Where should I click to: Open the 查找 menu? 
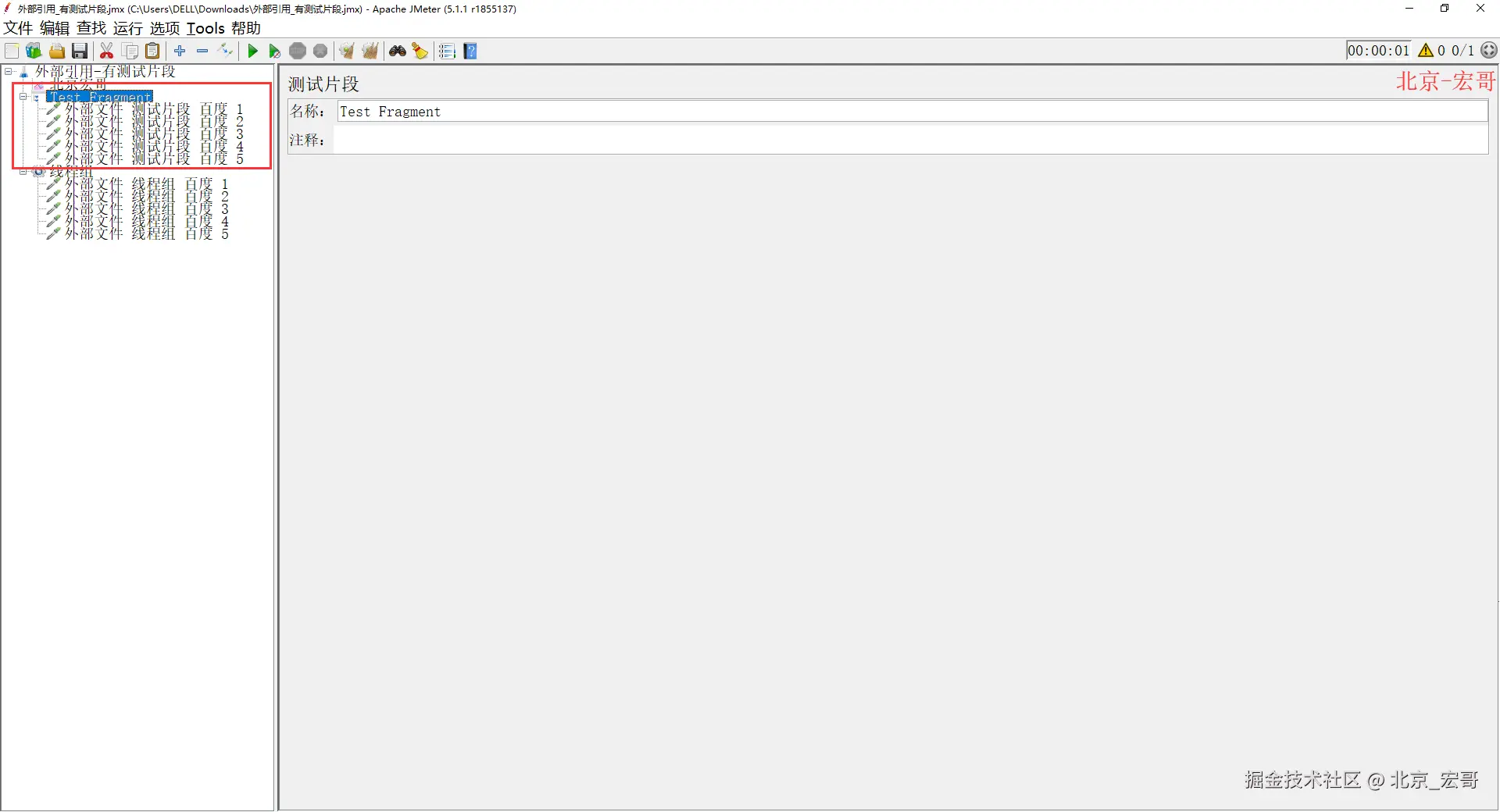[91, 28]
